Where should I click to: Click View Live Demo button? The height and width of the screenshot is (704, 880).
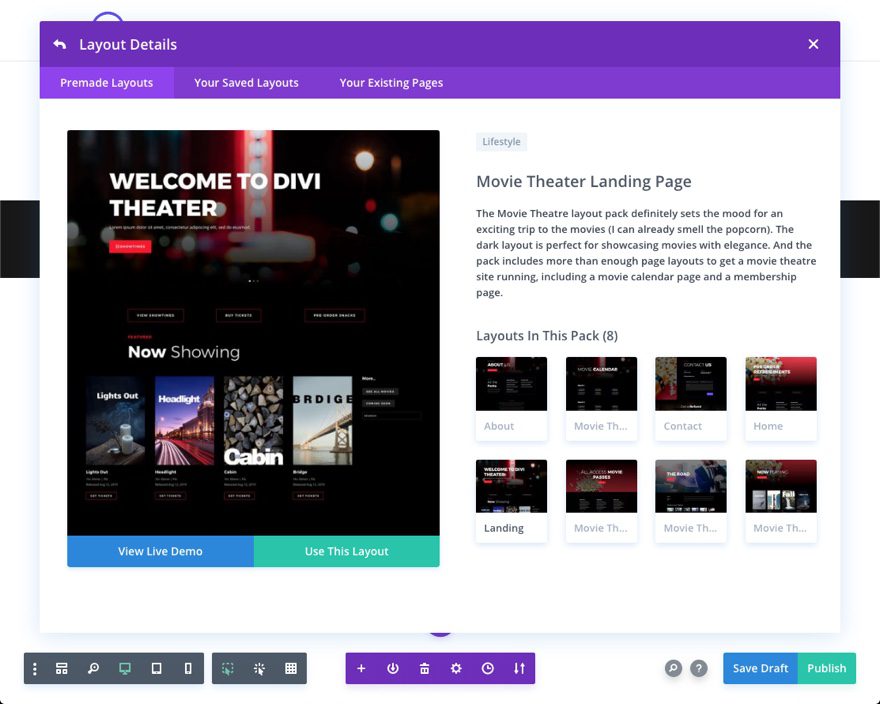(x=160, y=551)
